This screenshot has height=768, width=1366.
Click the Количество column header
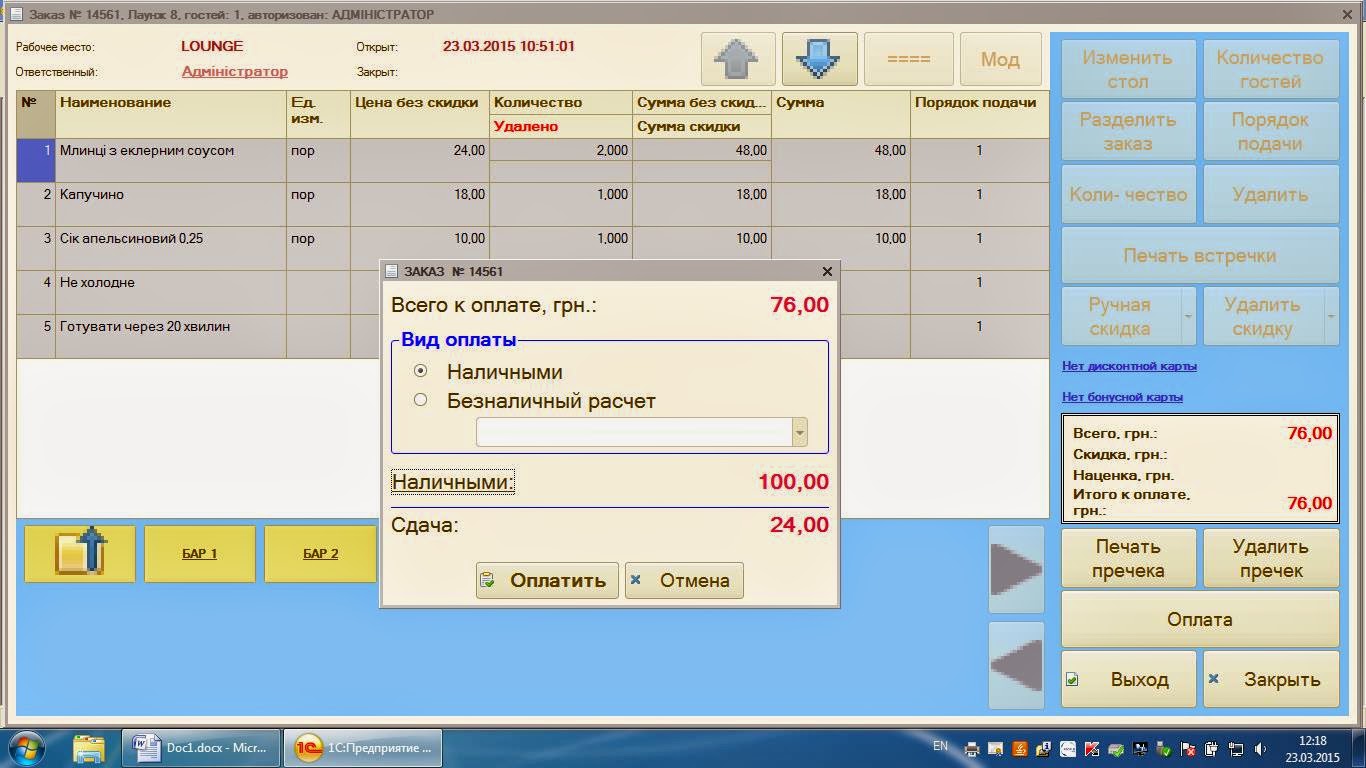561,103
